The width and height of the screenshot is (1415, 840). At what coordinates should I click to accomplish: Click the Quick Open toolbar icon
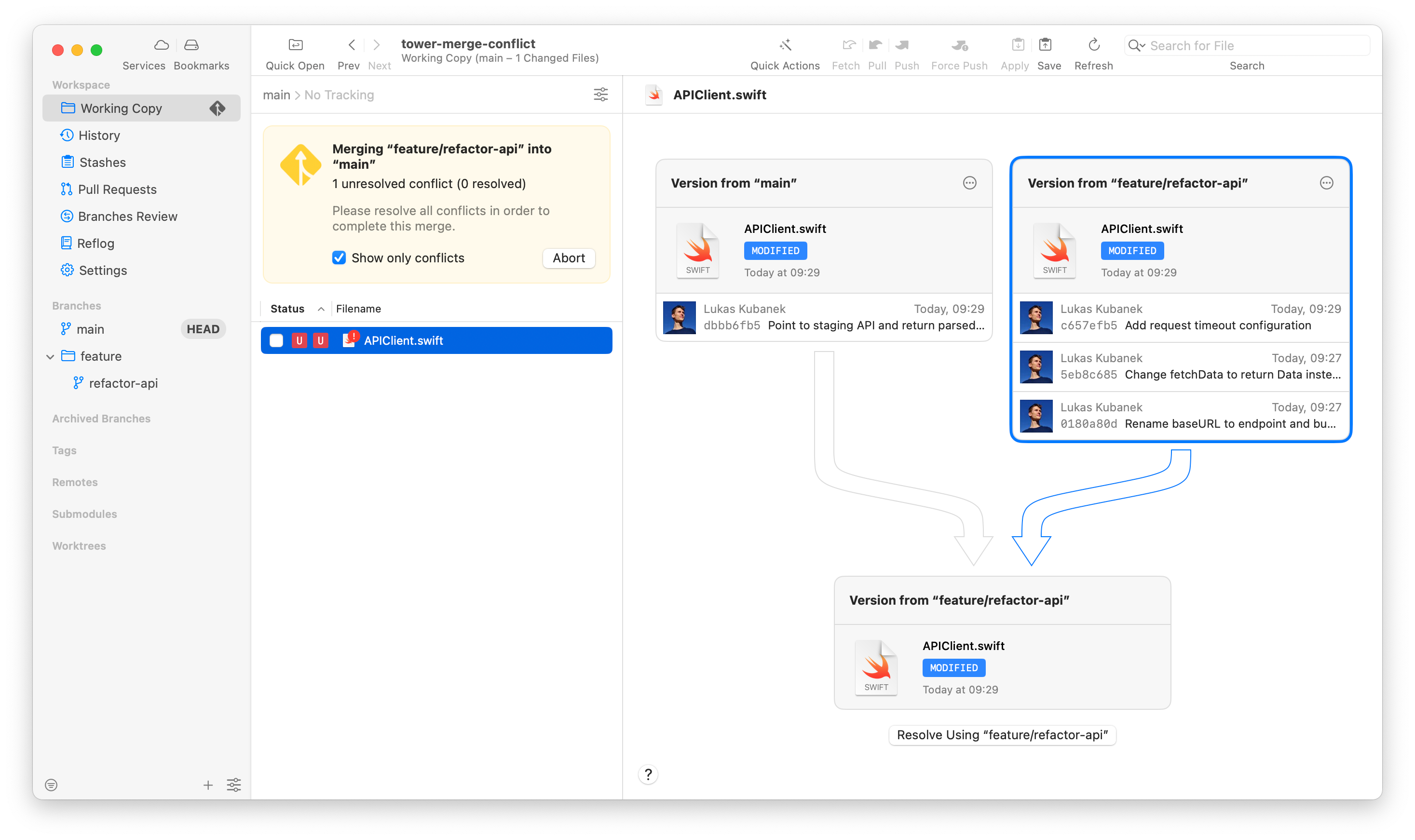[x=295, y=45]
